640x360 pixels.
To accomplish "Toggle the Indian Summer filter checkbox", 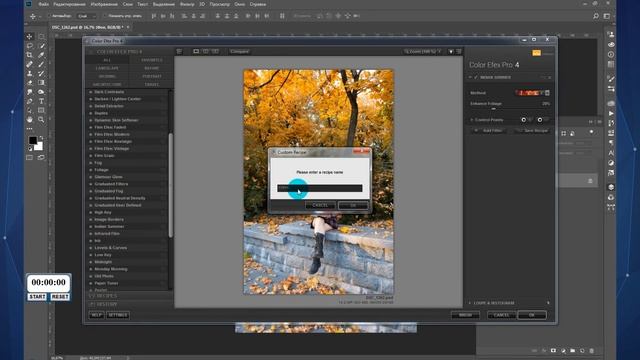I will coord(476,77).
